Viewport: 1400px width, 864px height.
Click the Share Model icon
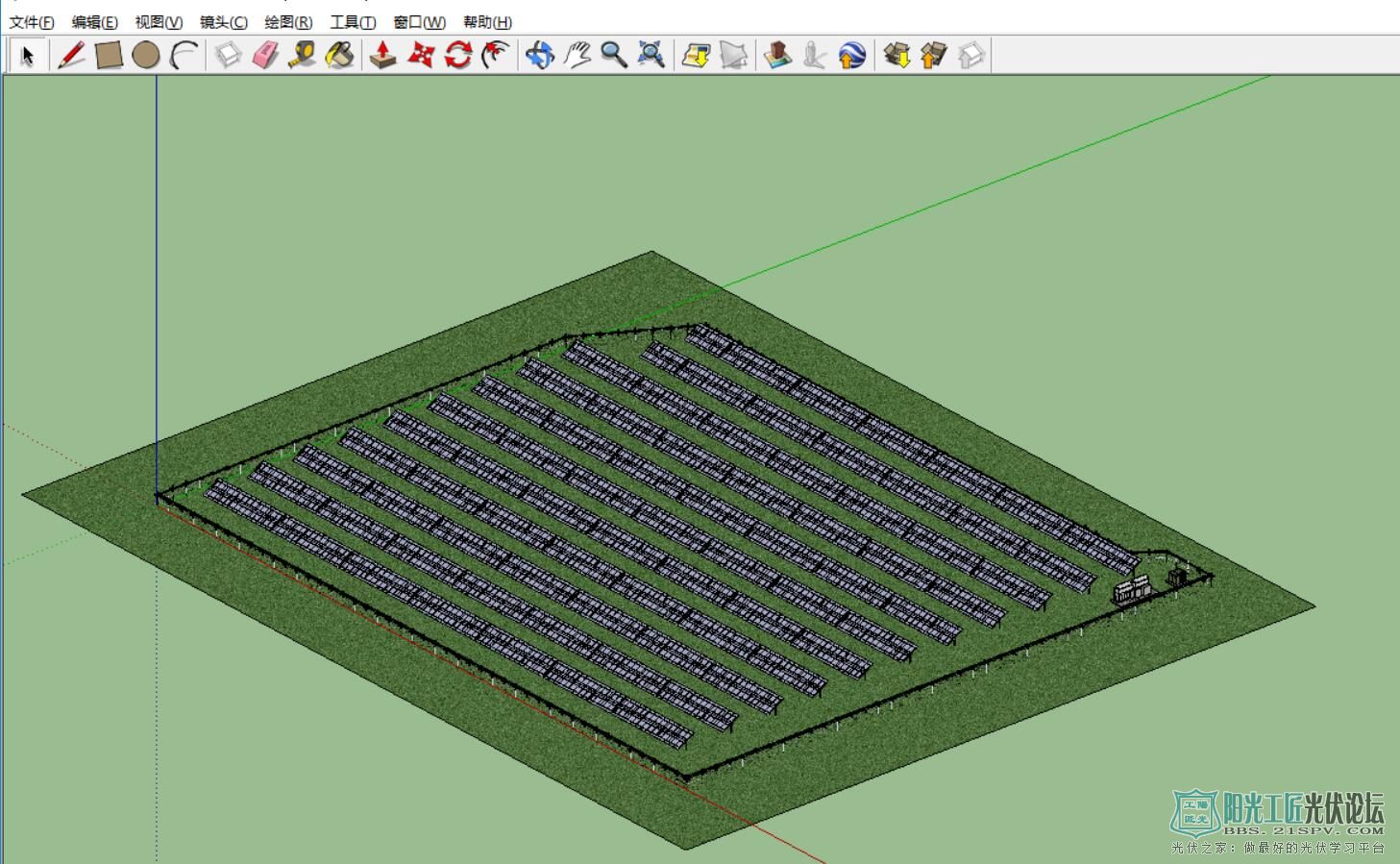934,56
